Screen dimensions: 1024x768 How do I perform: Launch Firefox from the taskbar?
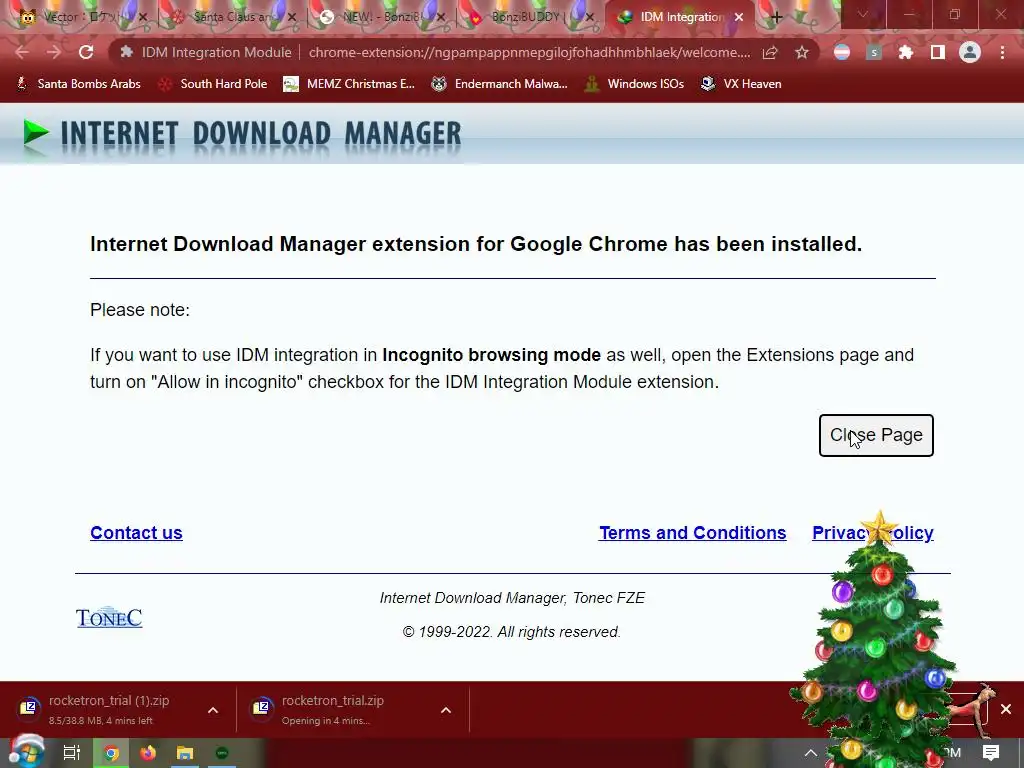click(148, 753)
